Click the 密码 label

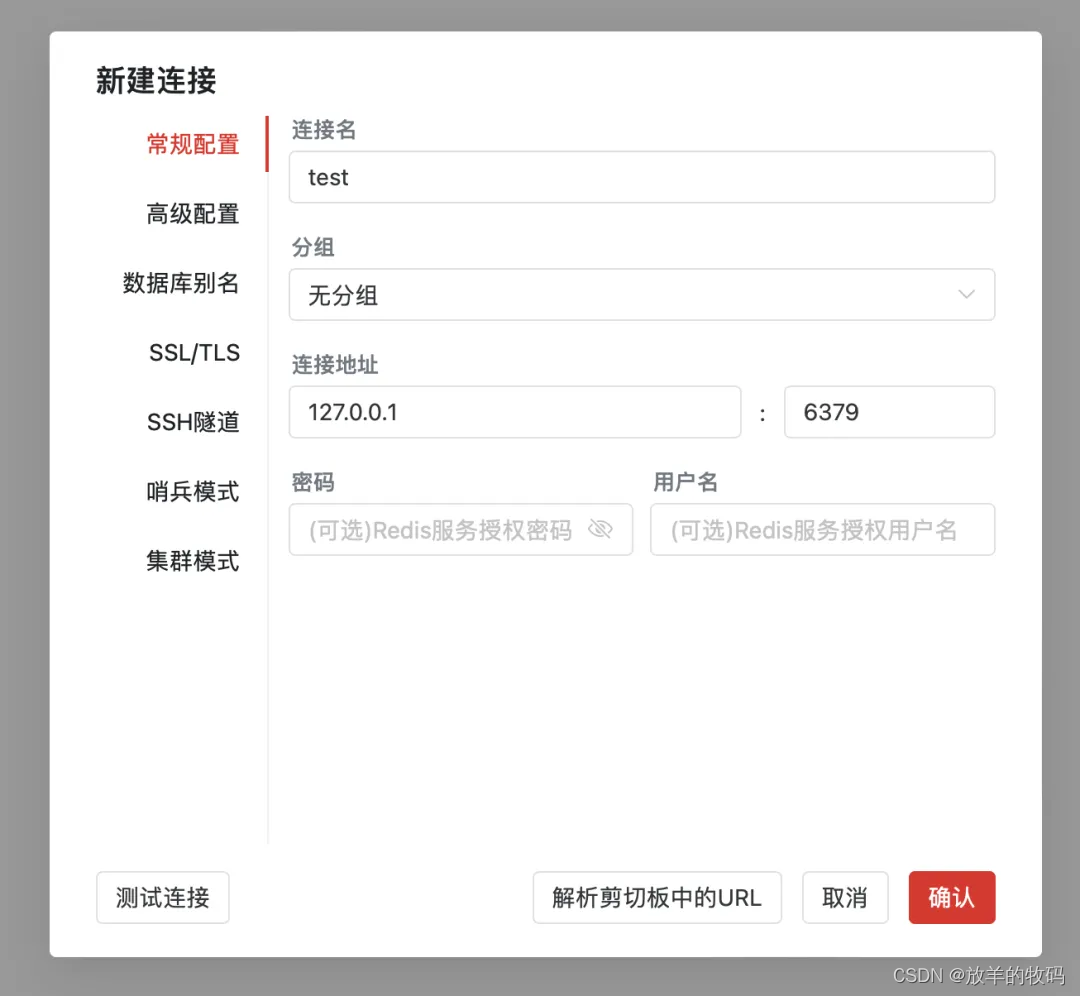(313, 482)
